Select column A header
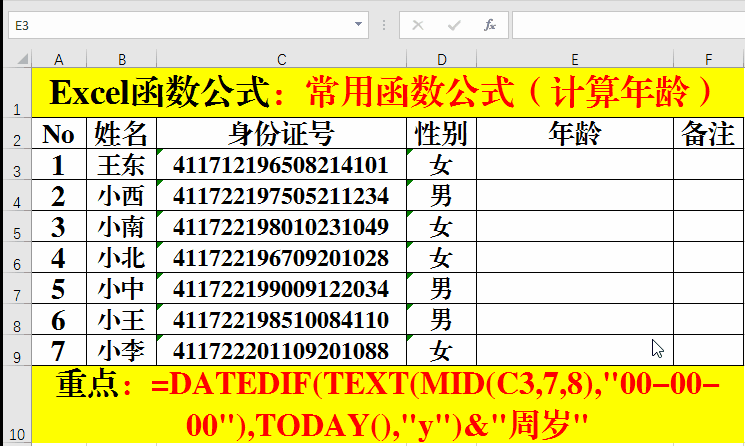745x446 pixels. 59,59
